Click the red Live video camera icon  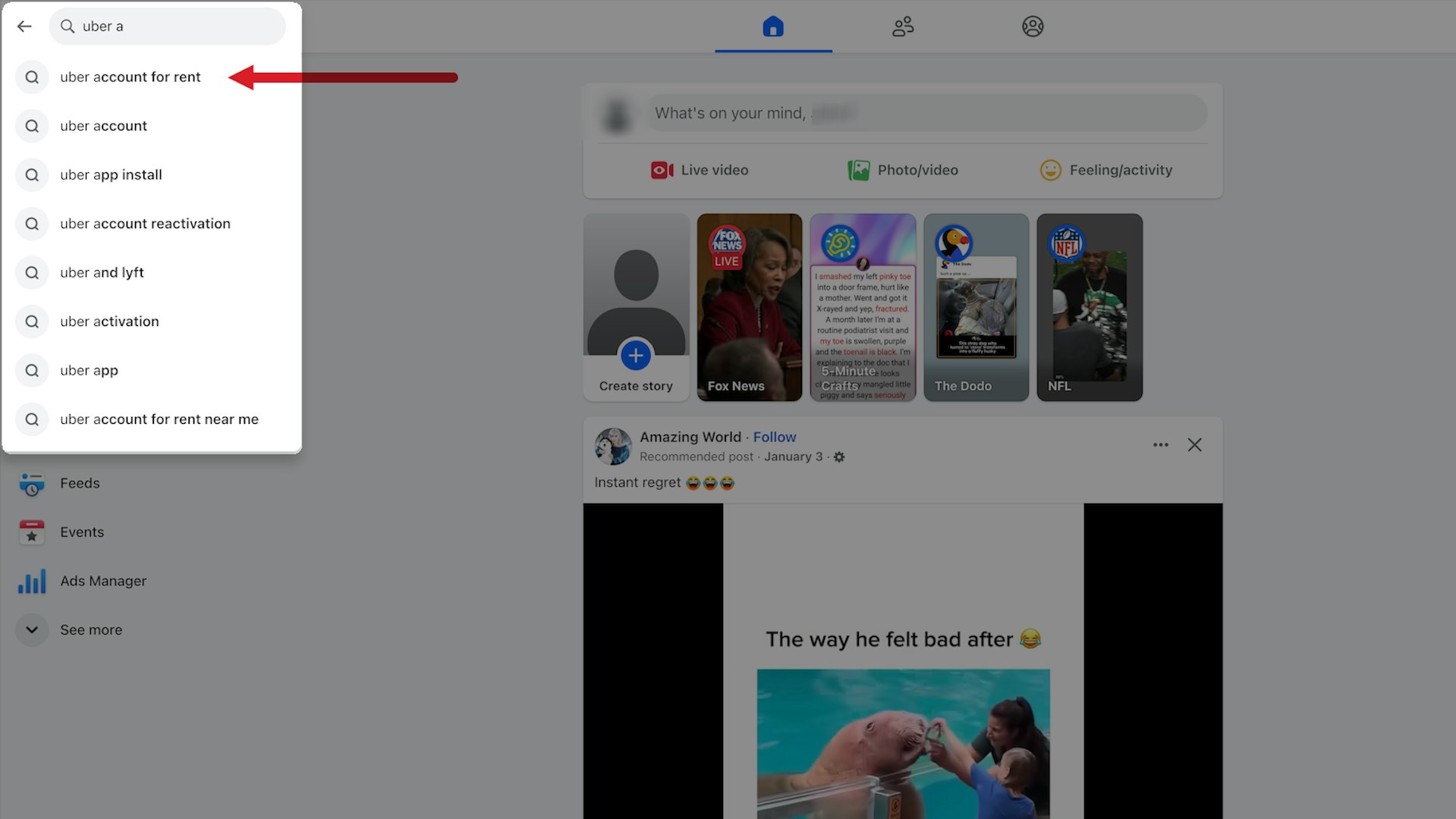(662, 170)
